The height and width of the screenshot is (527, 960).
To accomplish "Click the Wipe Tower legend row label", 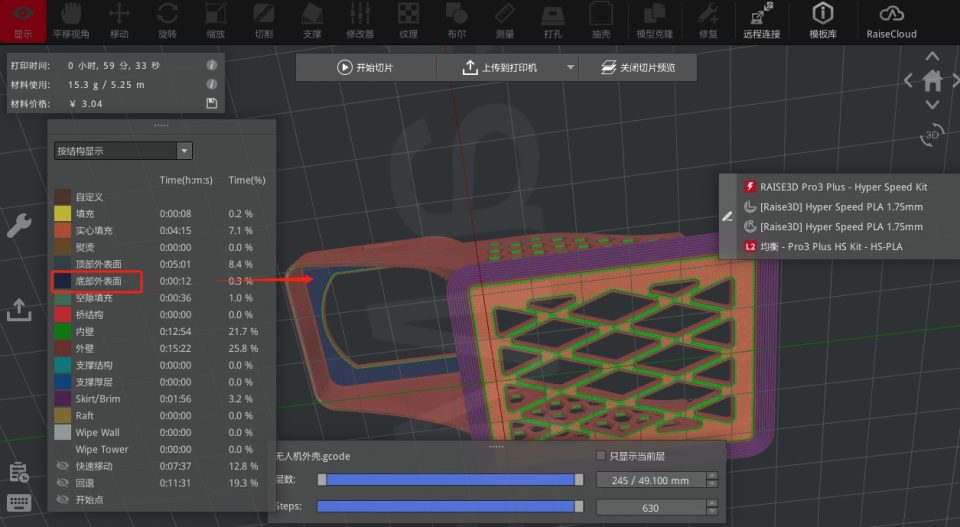I will [102, 449].
